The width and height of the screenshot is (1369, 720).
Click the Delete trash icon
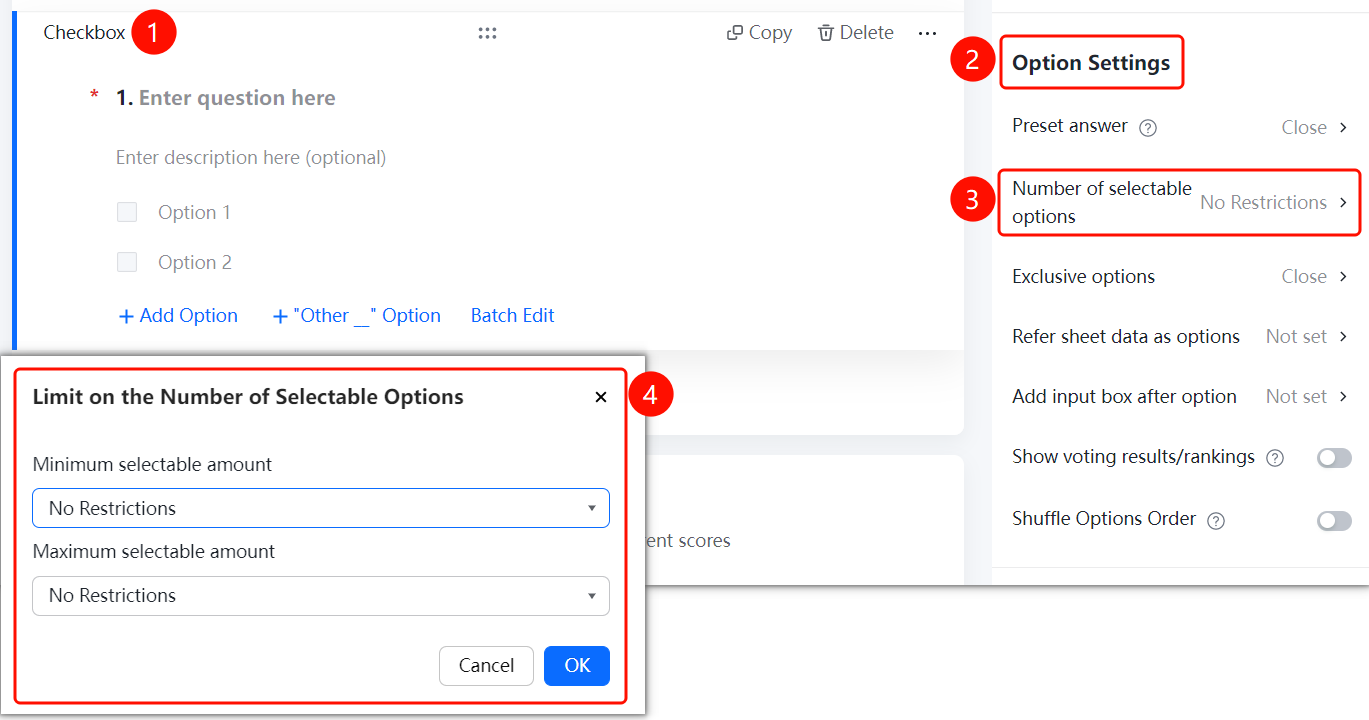coord(826,33)
